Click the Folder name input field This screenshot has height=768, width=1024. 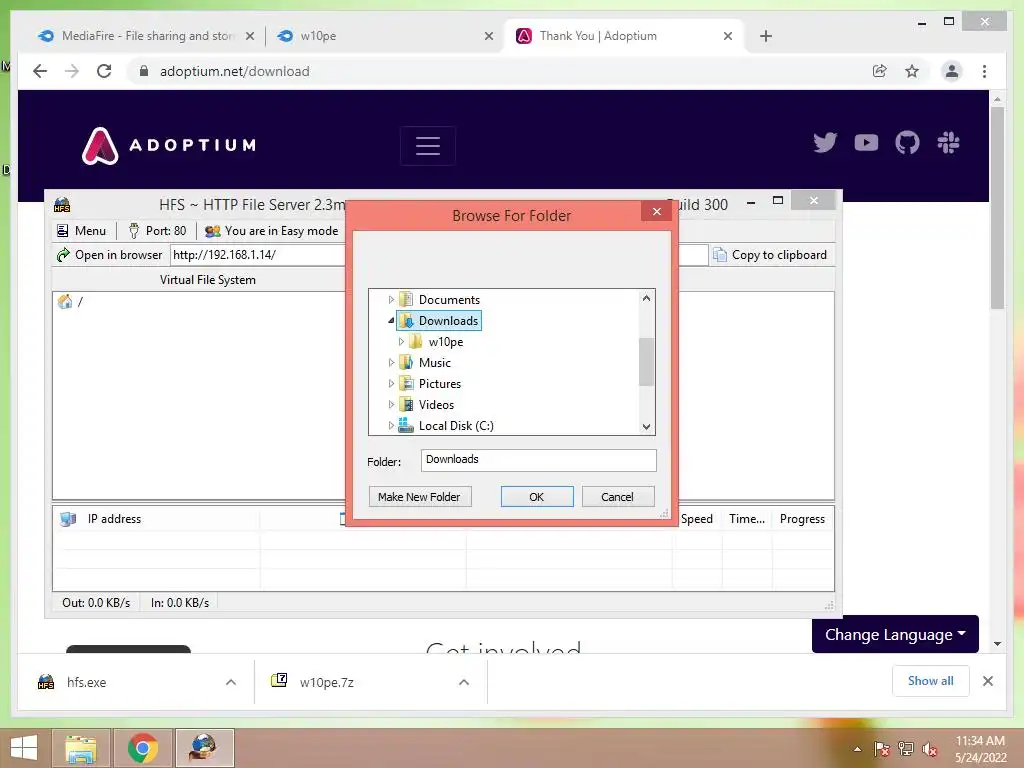pos(538,460)
